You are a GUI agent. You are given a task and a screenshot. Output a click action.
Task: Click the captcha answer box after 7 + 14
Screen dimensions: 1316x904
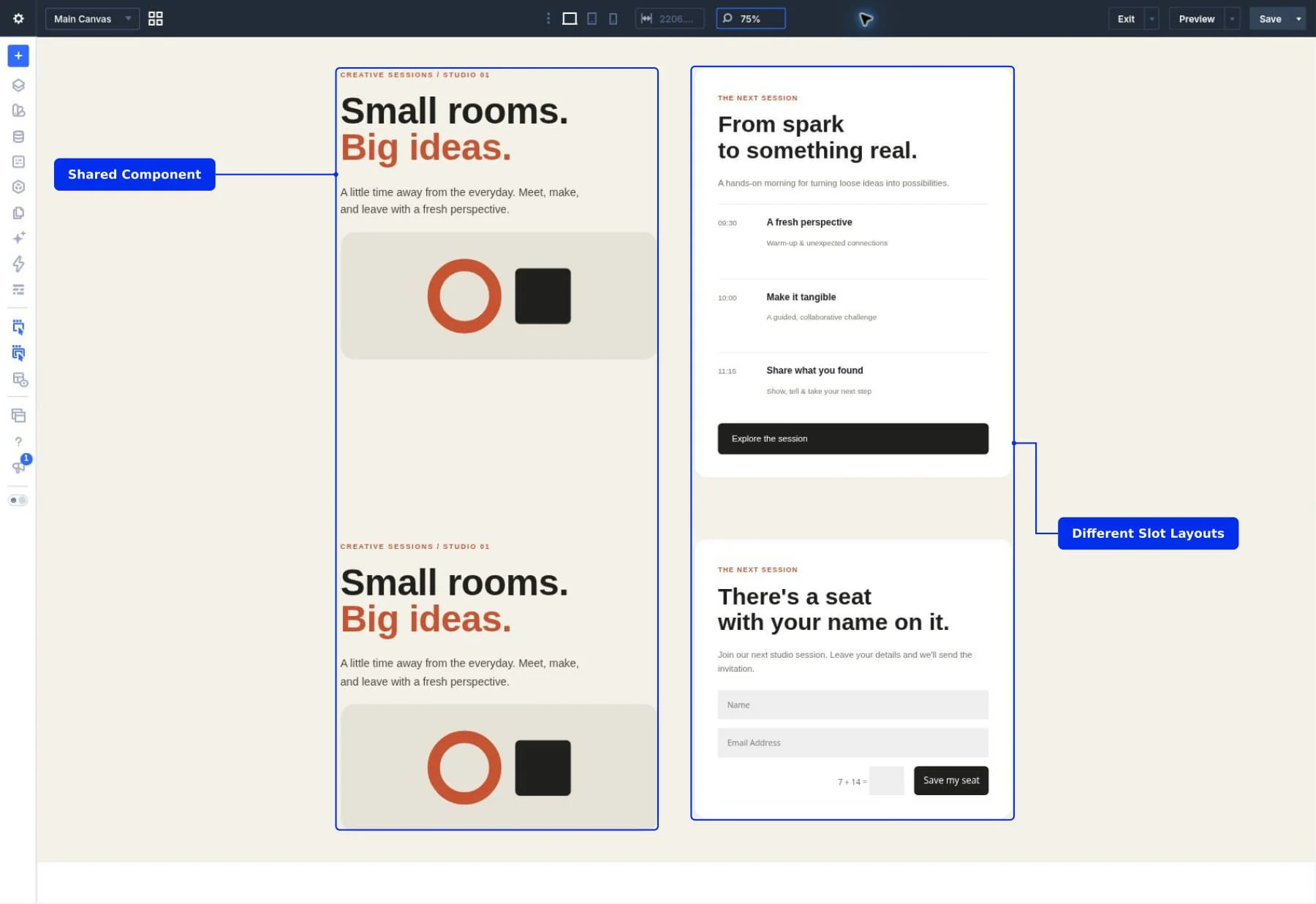pos(887,780)
